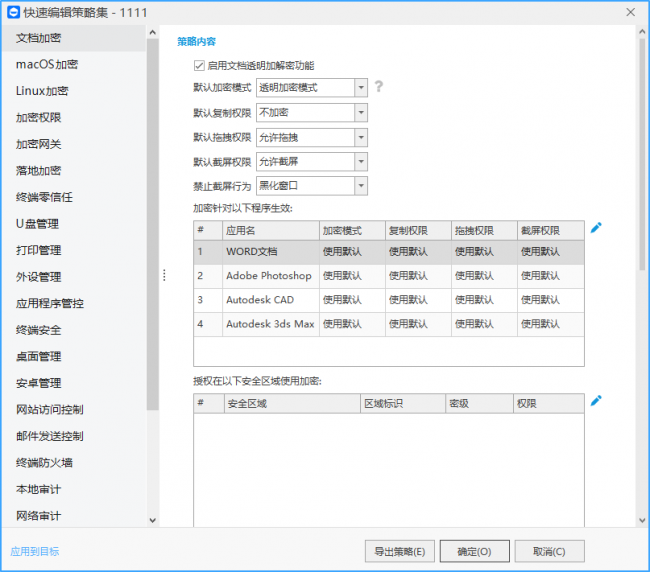The height and width of the screenshot is (572, 650).
Task: Expand the 默认截屏权限 combo box
Action: [312, 162]
